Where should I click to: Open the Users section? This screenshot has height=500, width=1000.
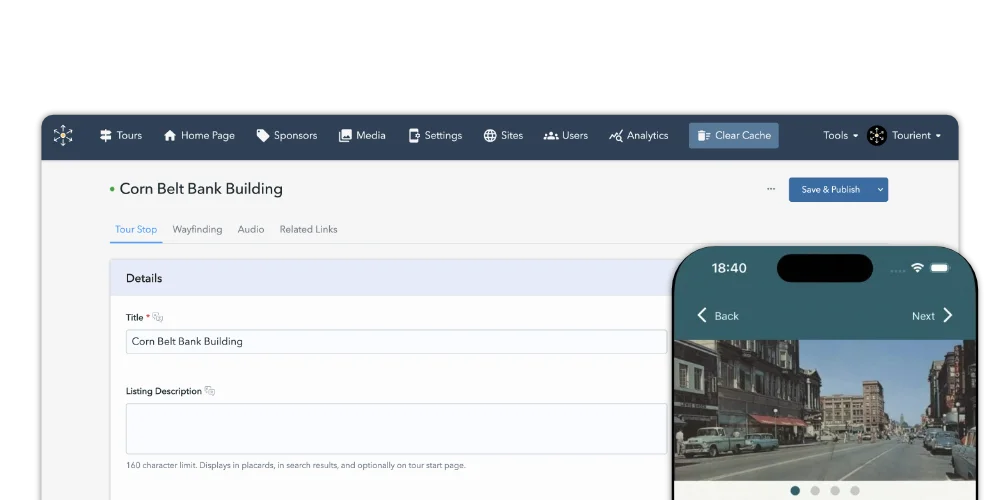click(x=566, y=135)
